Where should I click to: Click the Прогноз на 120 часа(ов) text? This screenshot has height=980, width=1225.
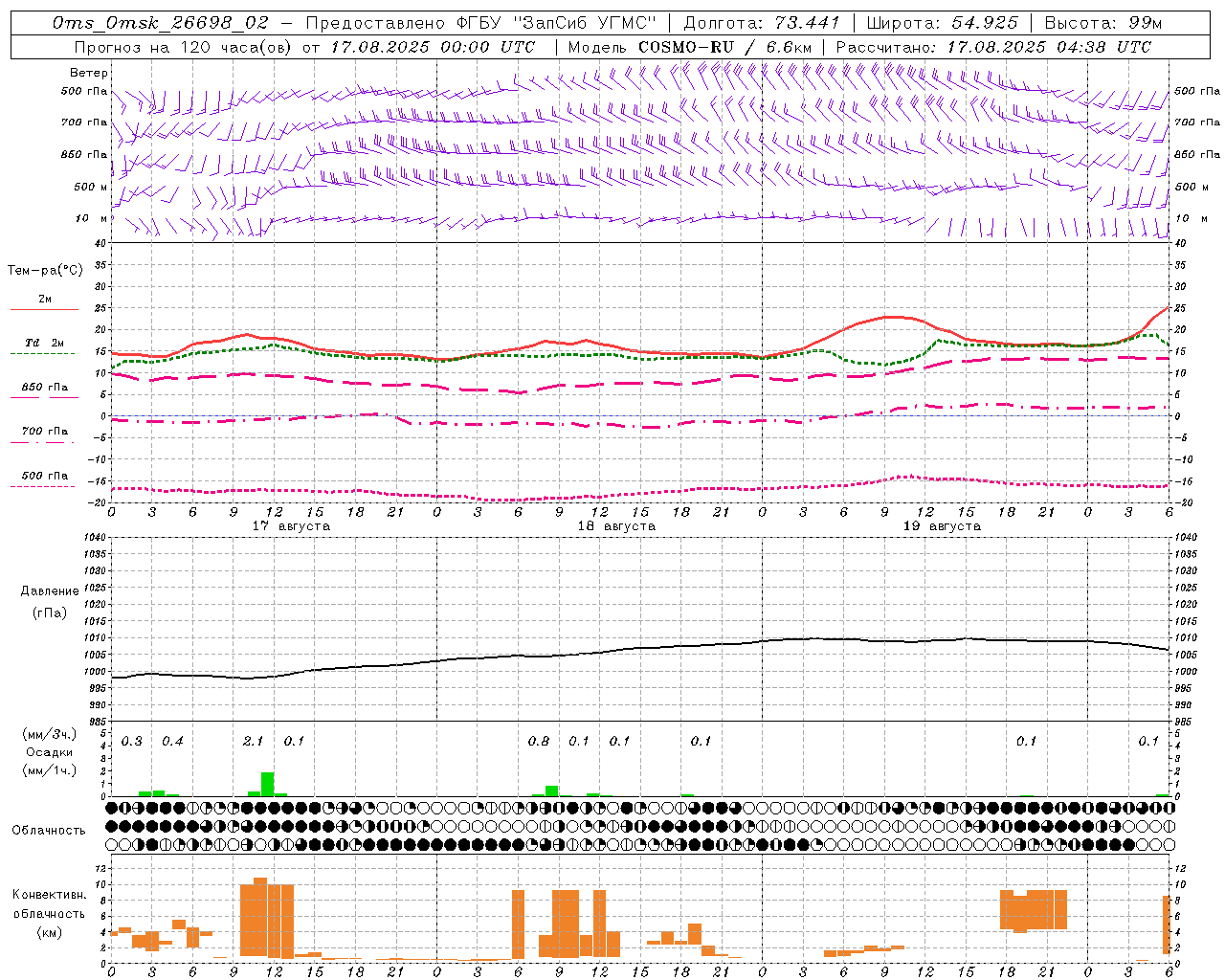pos(184,47)
